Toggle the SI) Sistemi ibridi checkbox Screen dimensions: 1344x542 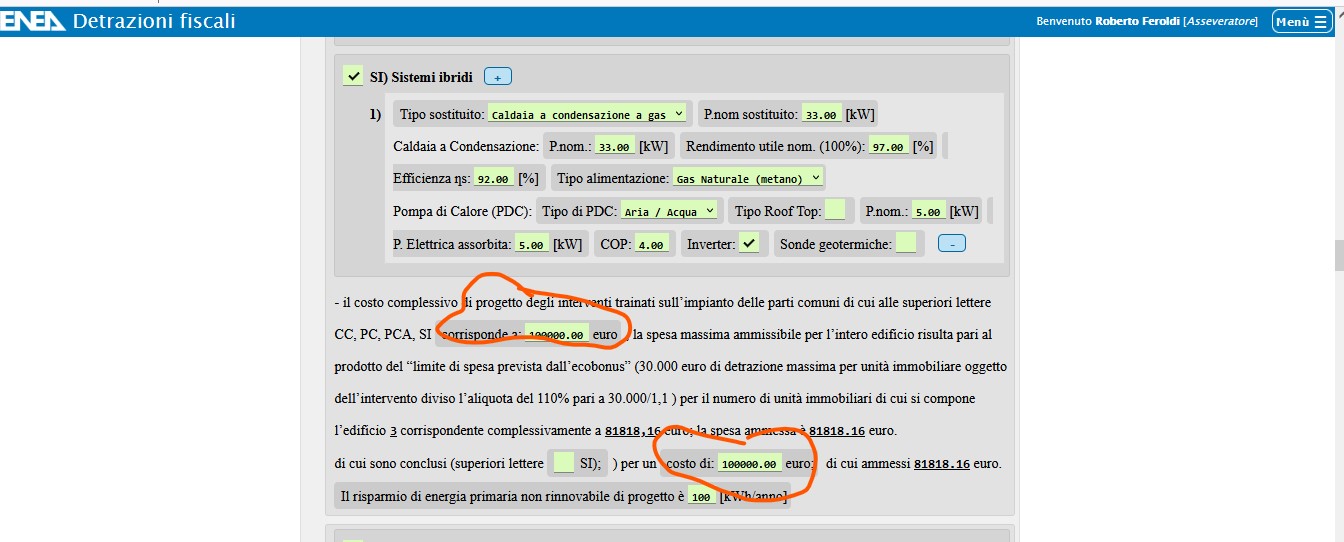353,76
